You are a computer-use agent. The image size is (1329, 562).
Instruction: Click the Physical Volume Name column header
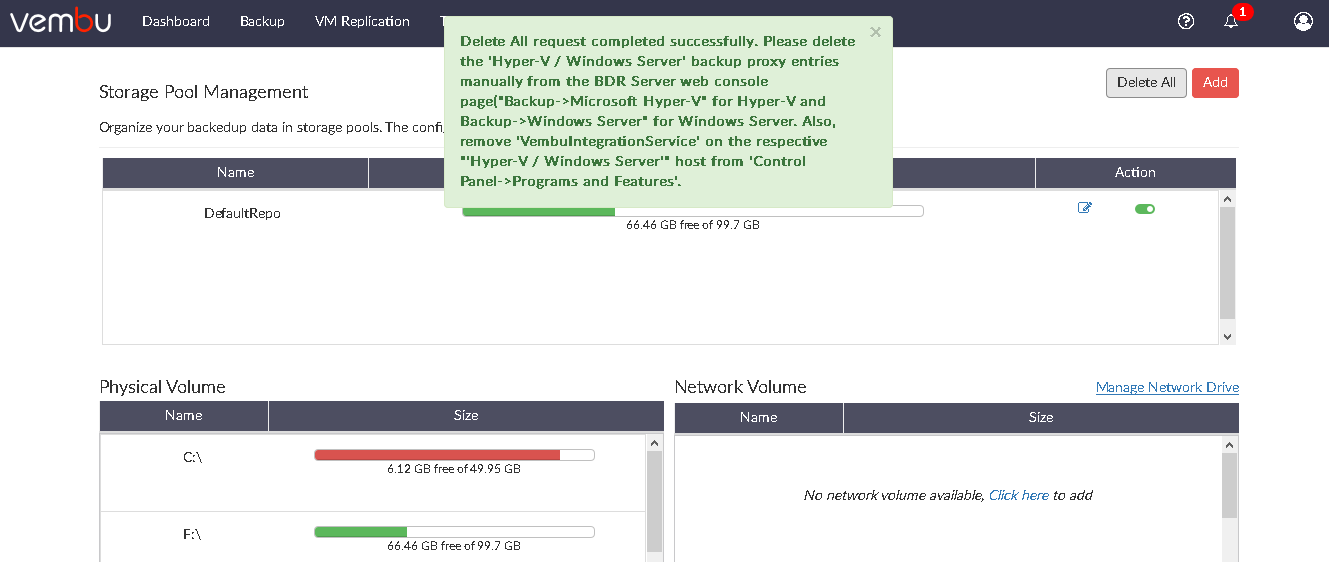pos(184,416)
